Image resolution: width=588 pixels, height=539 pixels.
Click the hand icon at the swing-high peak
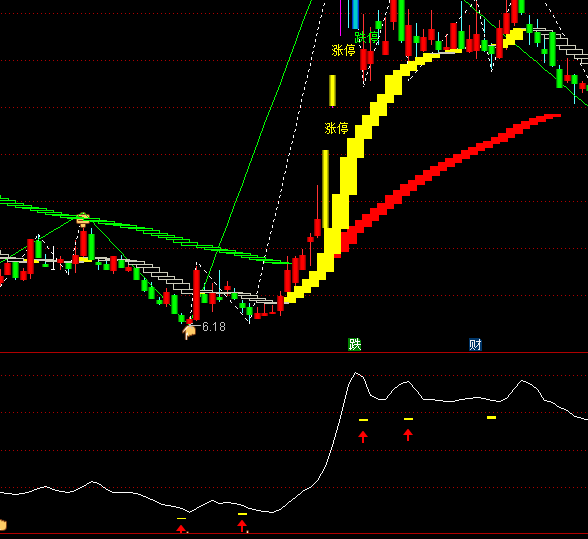83,218
